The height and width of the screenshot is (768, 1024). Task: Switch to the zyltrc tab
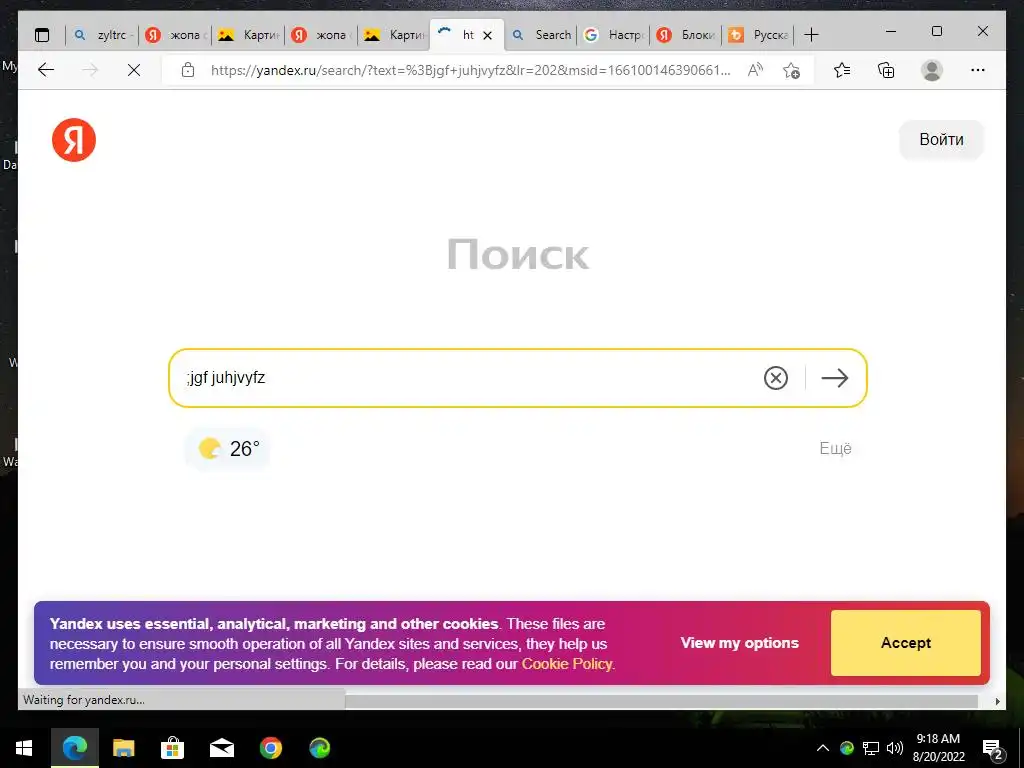[102, 35]
